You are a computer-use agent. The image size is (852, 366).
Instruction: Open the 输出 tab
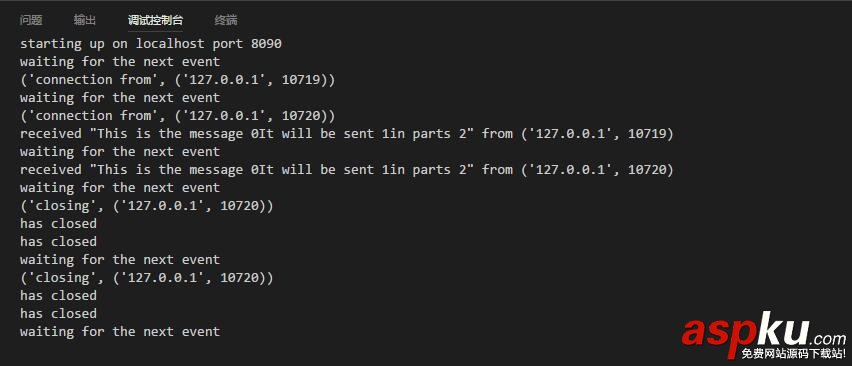click(85, 21)
